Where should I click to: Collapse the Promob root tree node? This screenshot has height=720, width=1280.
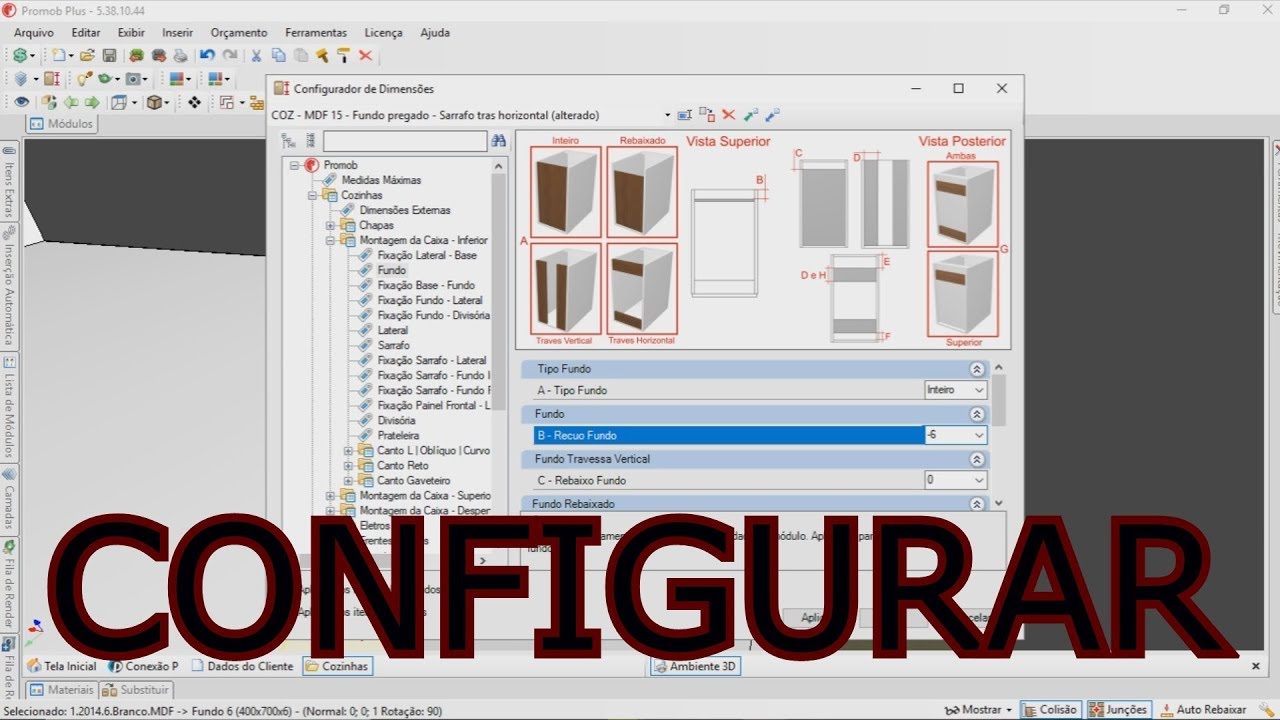coord(295,165)
